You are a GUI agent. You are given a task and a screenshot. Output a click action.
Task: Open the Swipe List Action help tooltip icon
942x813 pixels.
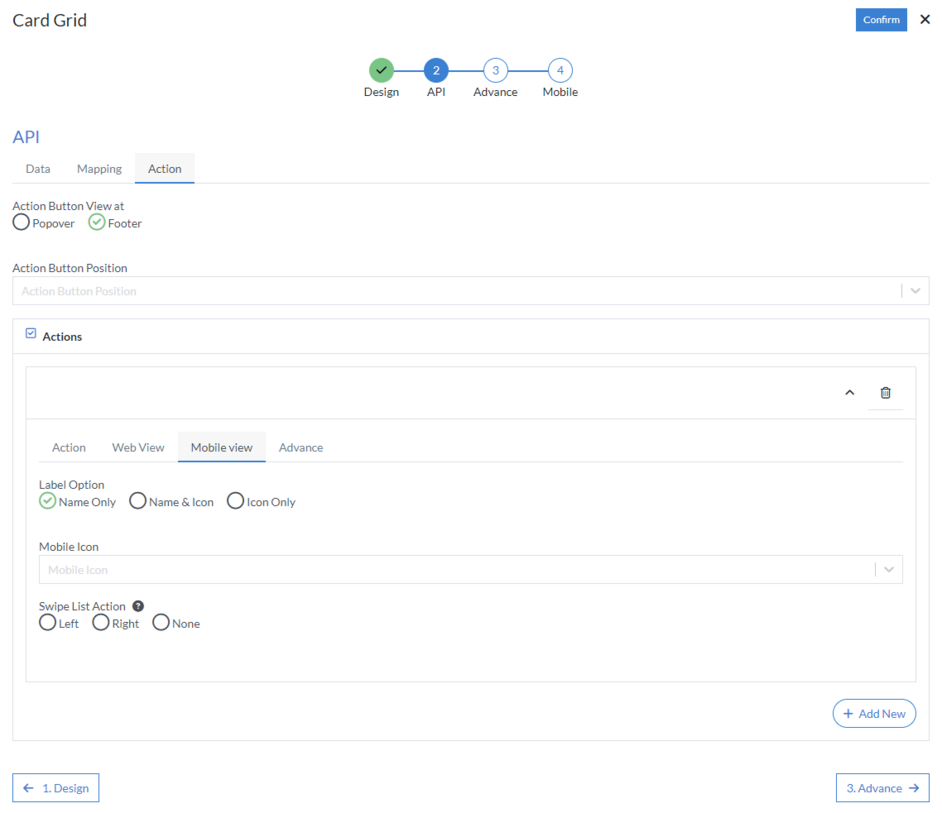(138, 605)
